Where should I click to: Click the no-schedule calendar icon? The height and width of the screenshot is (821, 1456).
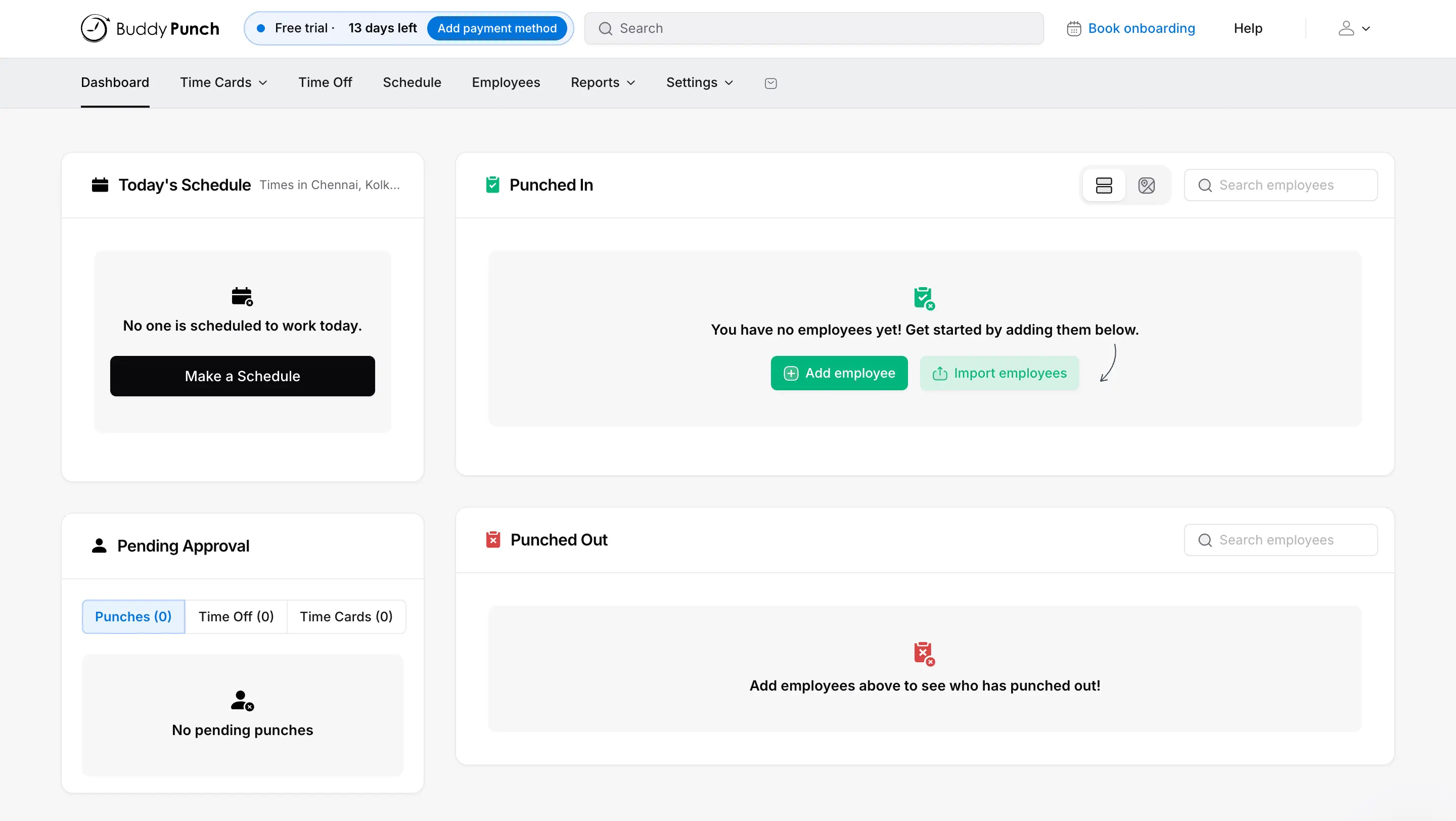point(243,297)
